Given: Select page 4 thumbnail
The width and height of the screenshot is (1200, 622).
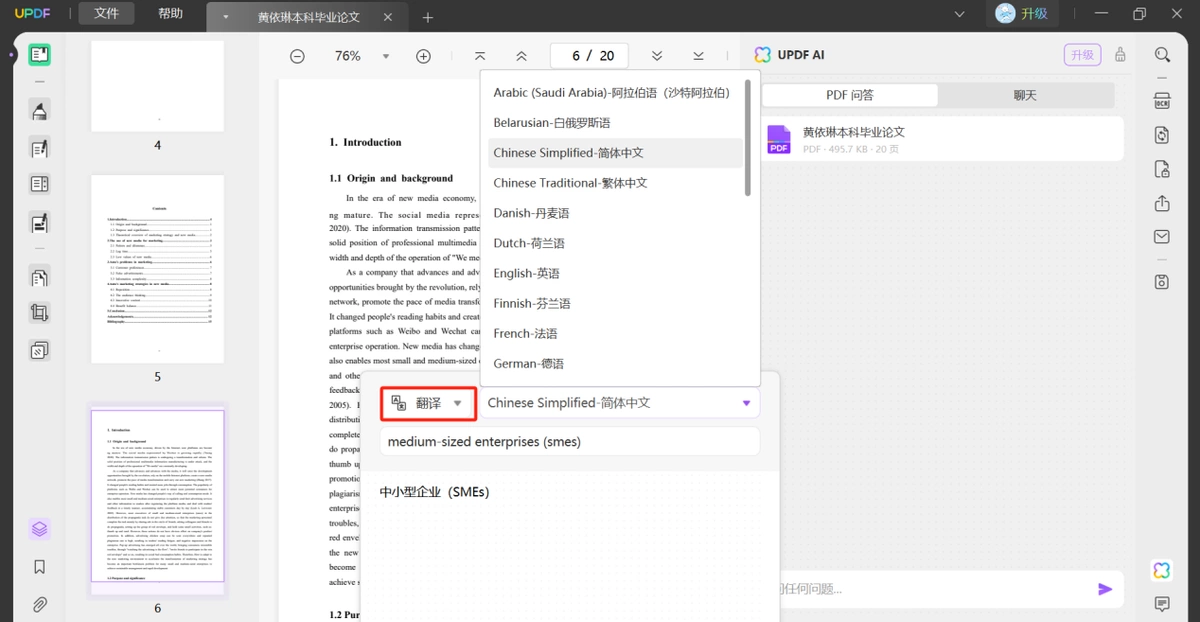Looking at the screenshot, I should [x=157, y=86].
